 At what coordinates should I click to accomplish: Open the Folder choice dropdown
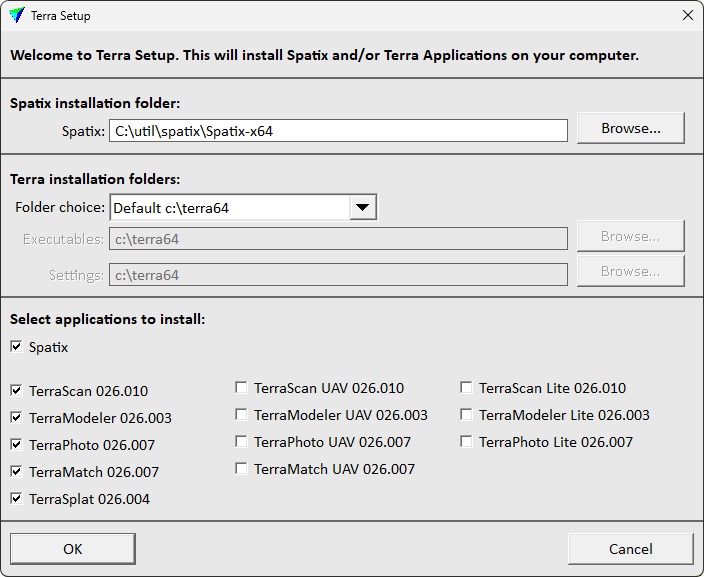243,207
